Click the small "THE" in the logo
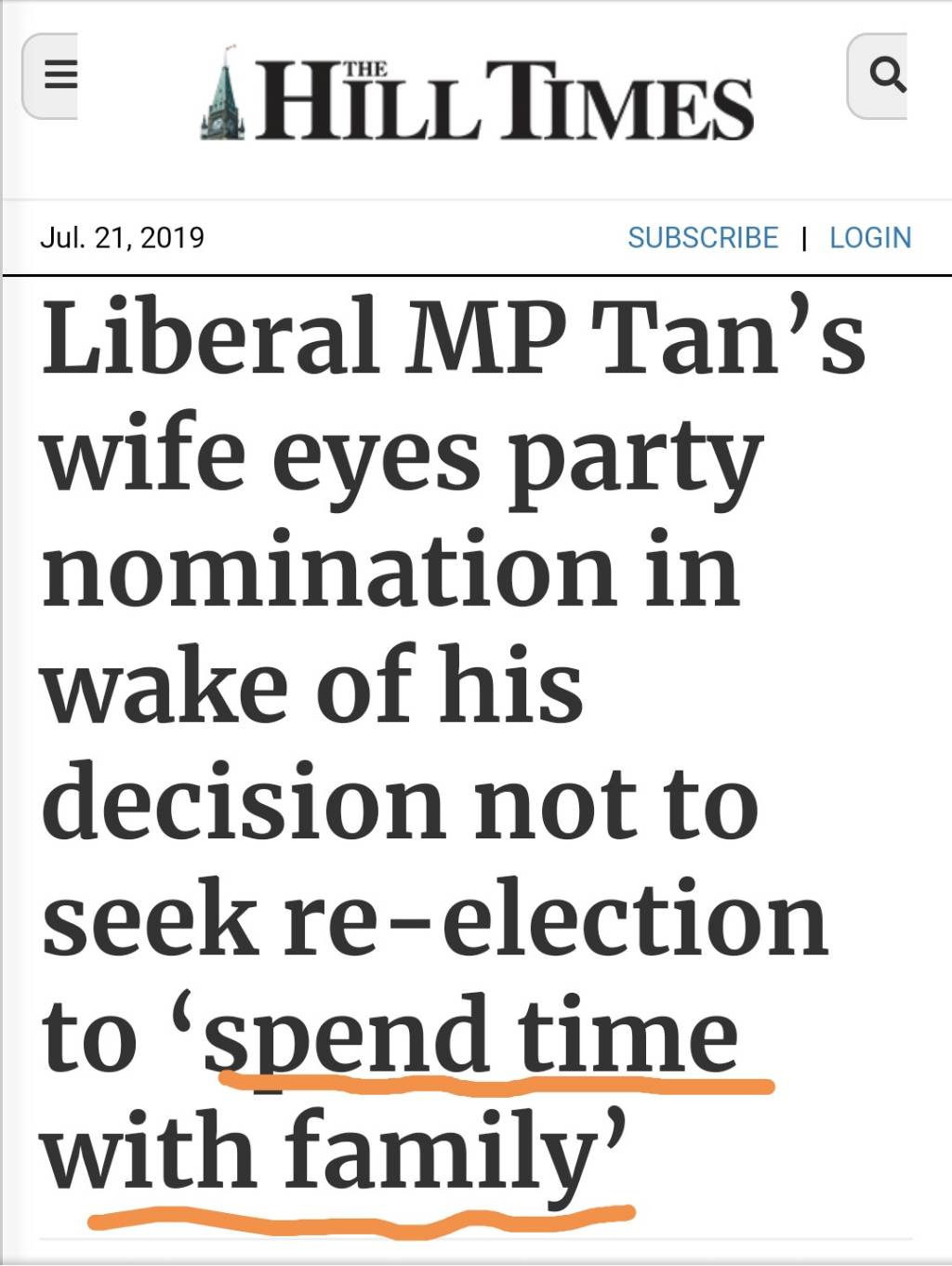Screen dimensions: 952x1266 [364, 70]
